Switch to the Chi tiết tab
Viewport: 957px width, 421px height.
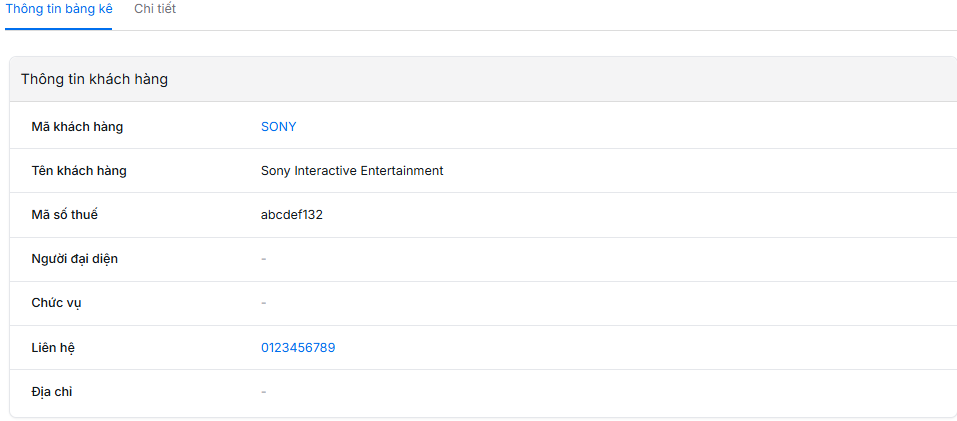click(x=155, y=9)
